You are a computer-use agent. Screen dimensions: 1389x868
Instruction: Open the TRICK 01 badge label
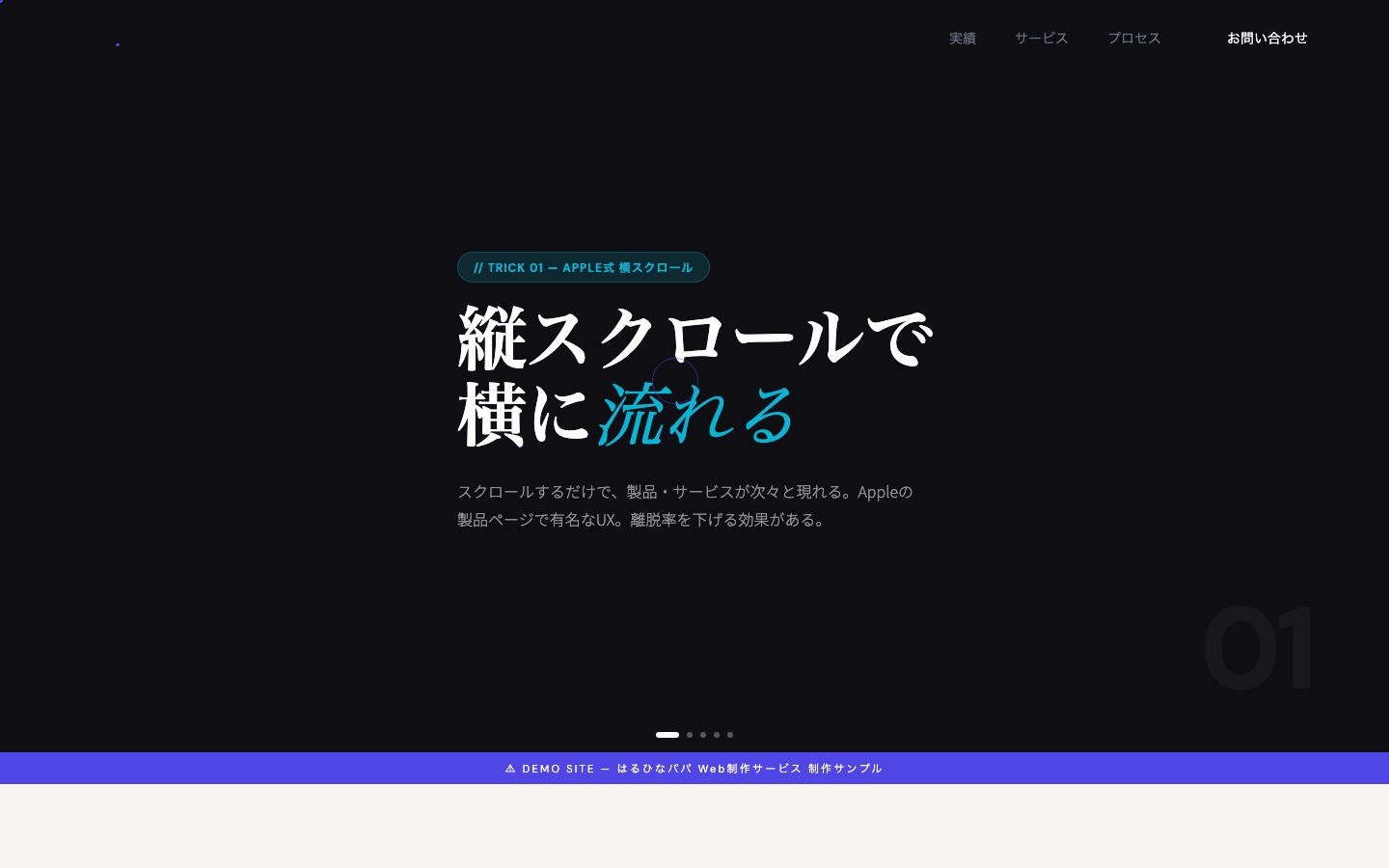584,267
